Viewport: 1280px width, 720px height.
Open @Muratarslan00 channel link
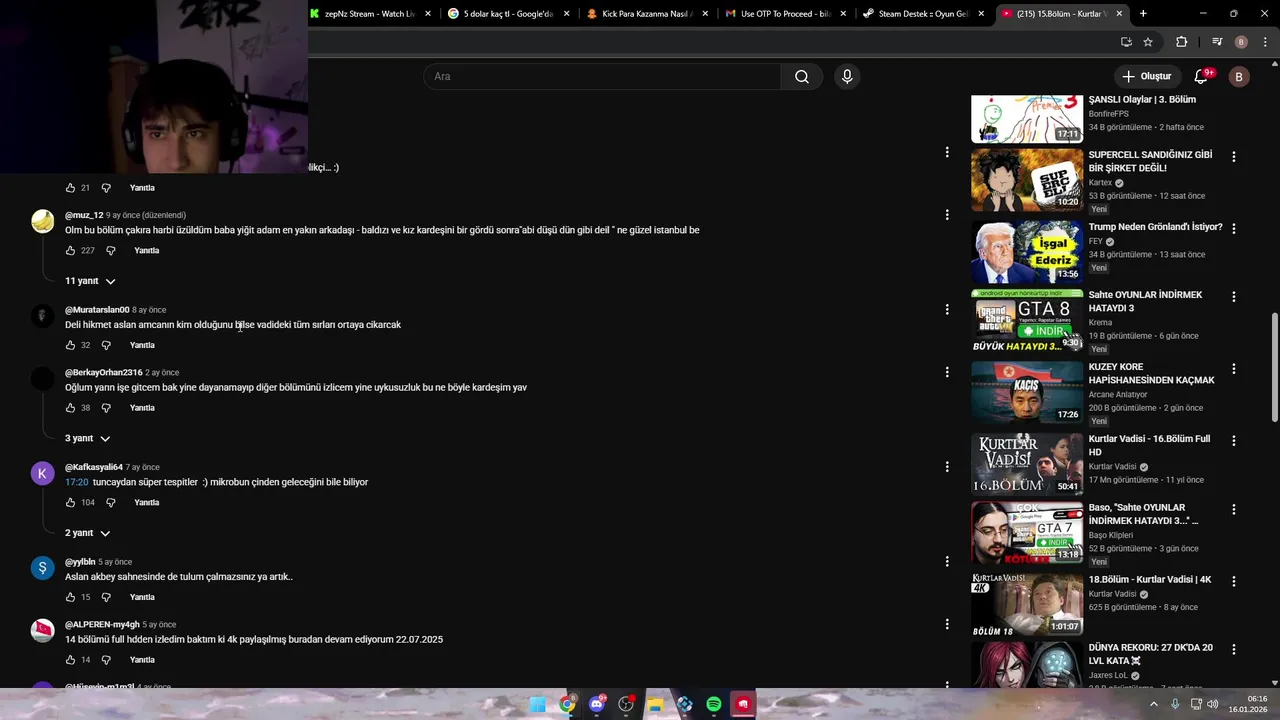point(97,310)
